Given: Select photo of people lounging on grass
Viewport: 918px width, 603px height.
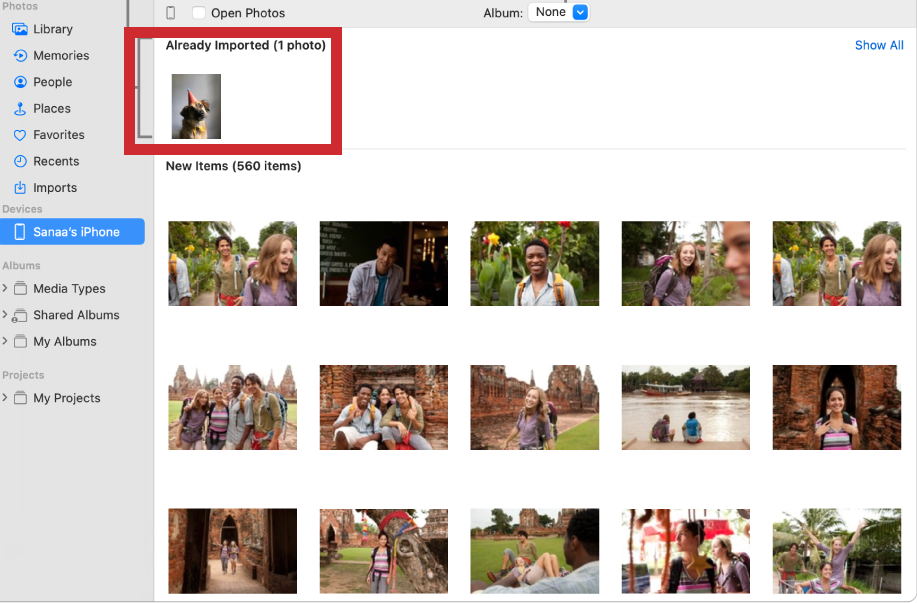Looking at the screenshot, I should 535,551.
